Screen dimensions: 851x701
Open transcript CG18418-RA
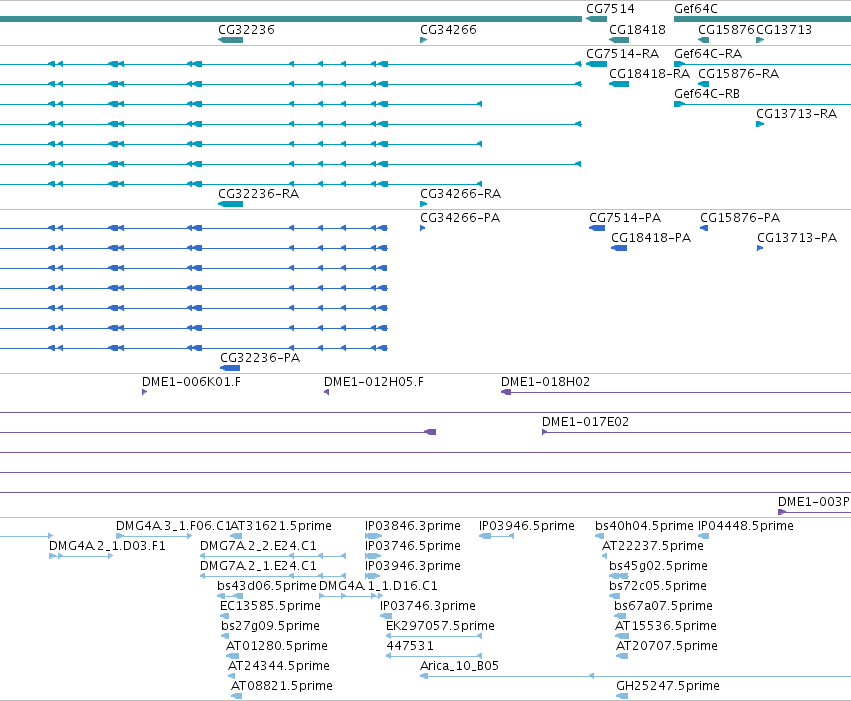pyautogui.click(x=649, y=74)
